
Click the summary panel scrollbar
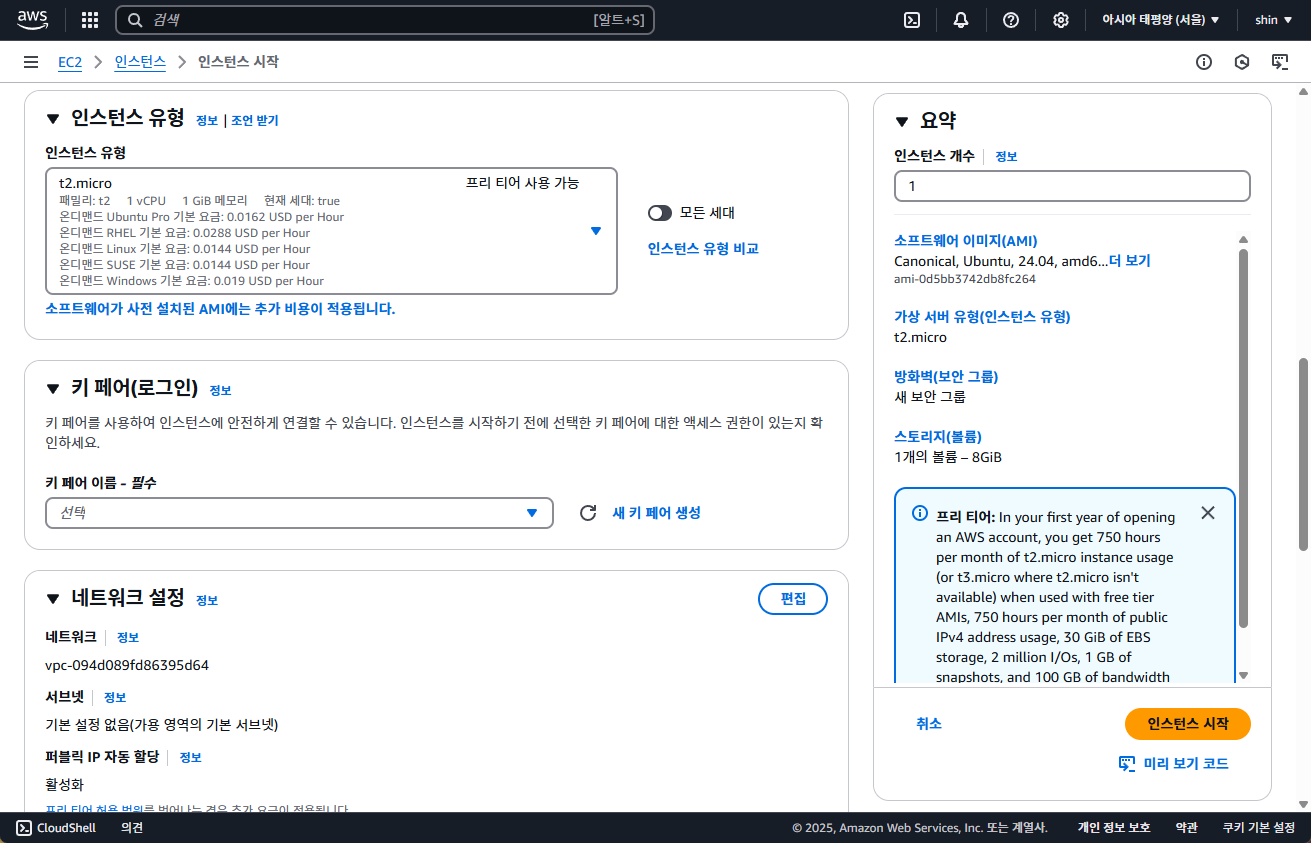(x=1244, y=438)
